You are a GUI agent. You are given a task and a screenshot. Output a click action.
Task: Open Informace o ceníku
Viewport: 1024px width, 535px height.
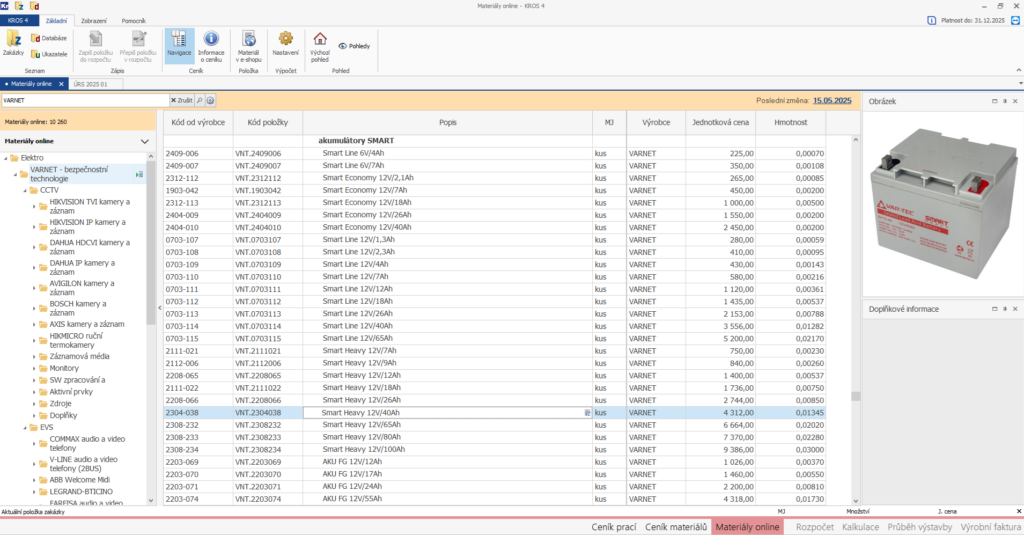[x=211, y=46]
